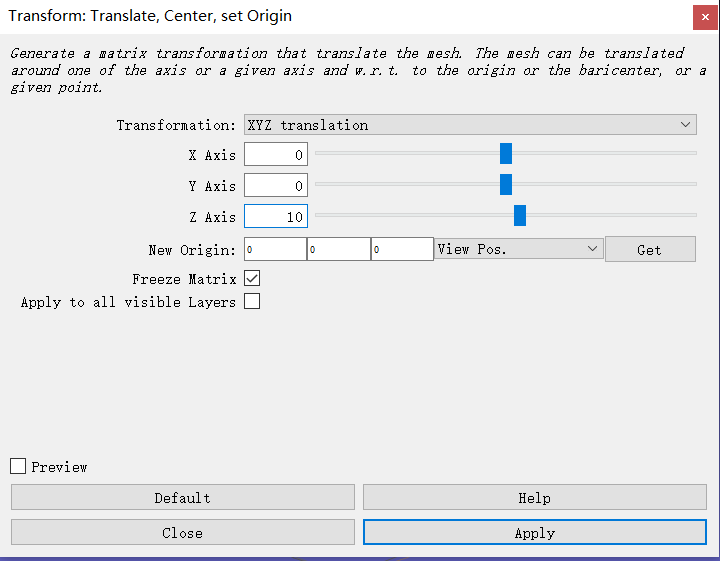Enable Apply to all visible Layers

pos(252,302)
